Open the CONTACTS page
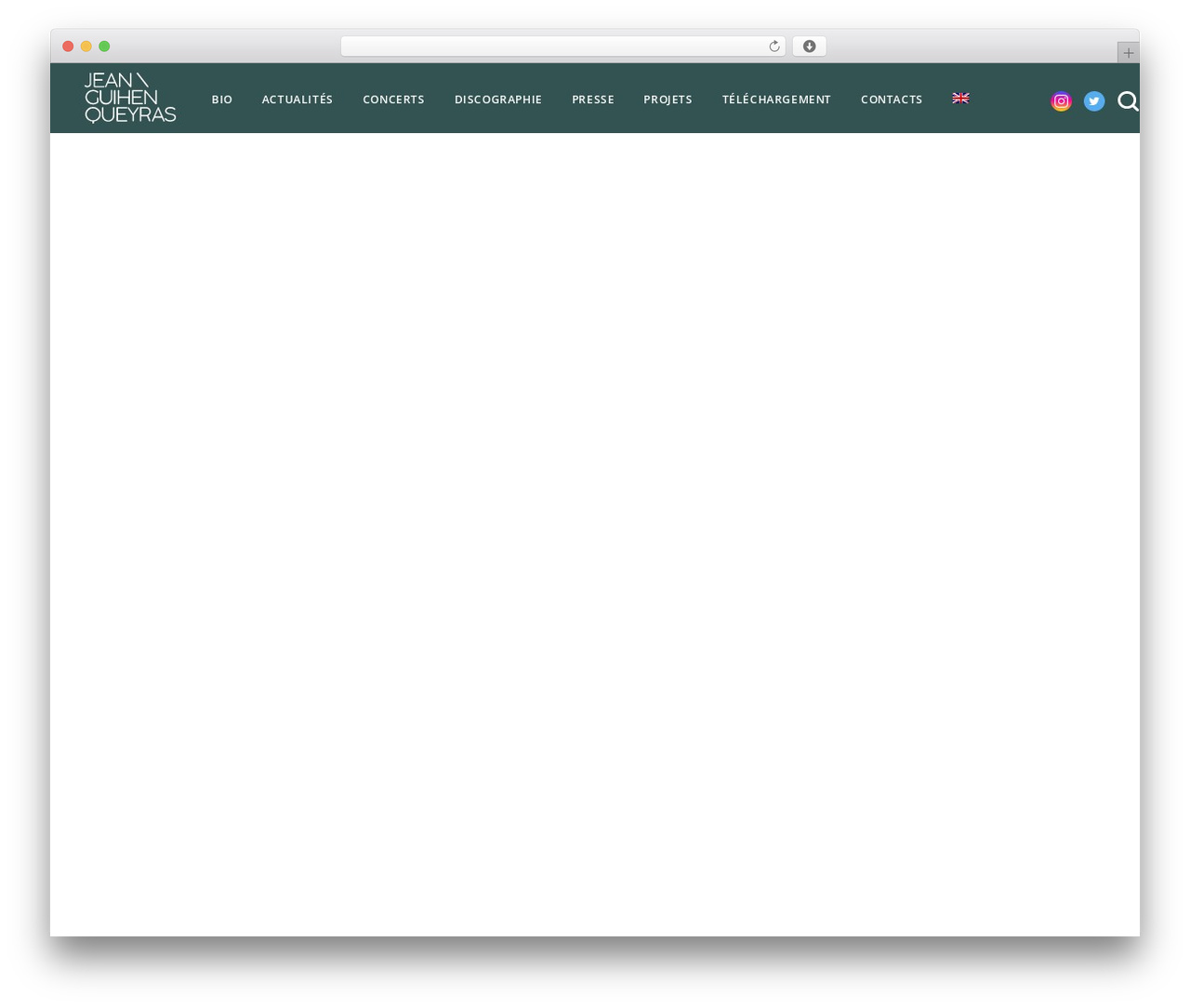The image size is (1190, 1008). pyautogui.click(x=892, y=99)
